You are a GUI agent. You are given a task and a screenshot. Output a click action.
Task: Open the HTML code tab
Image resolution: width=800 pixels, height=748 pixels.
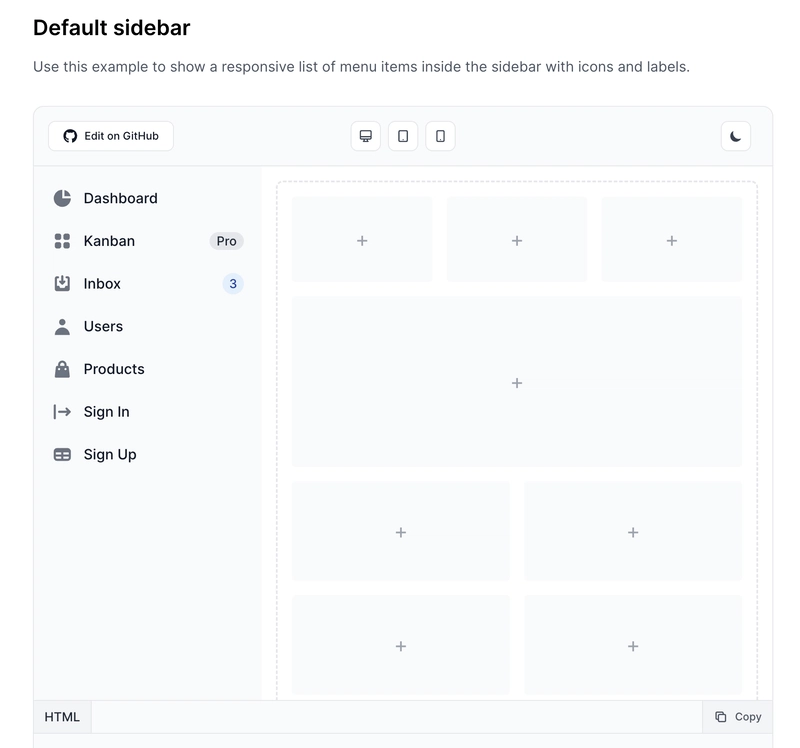click(62, 717)
